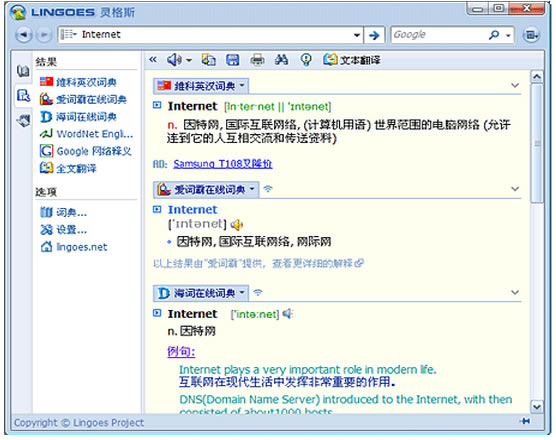
Task: Open the Samsung T108又降价 ad link
Action: click(223, 164)
